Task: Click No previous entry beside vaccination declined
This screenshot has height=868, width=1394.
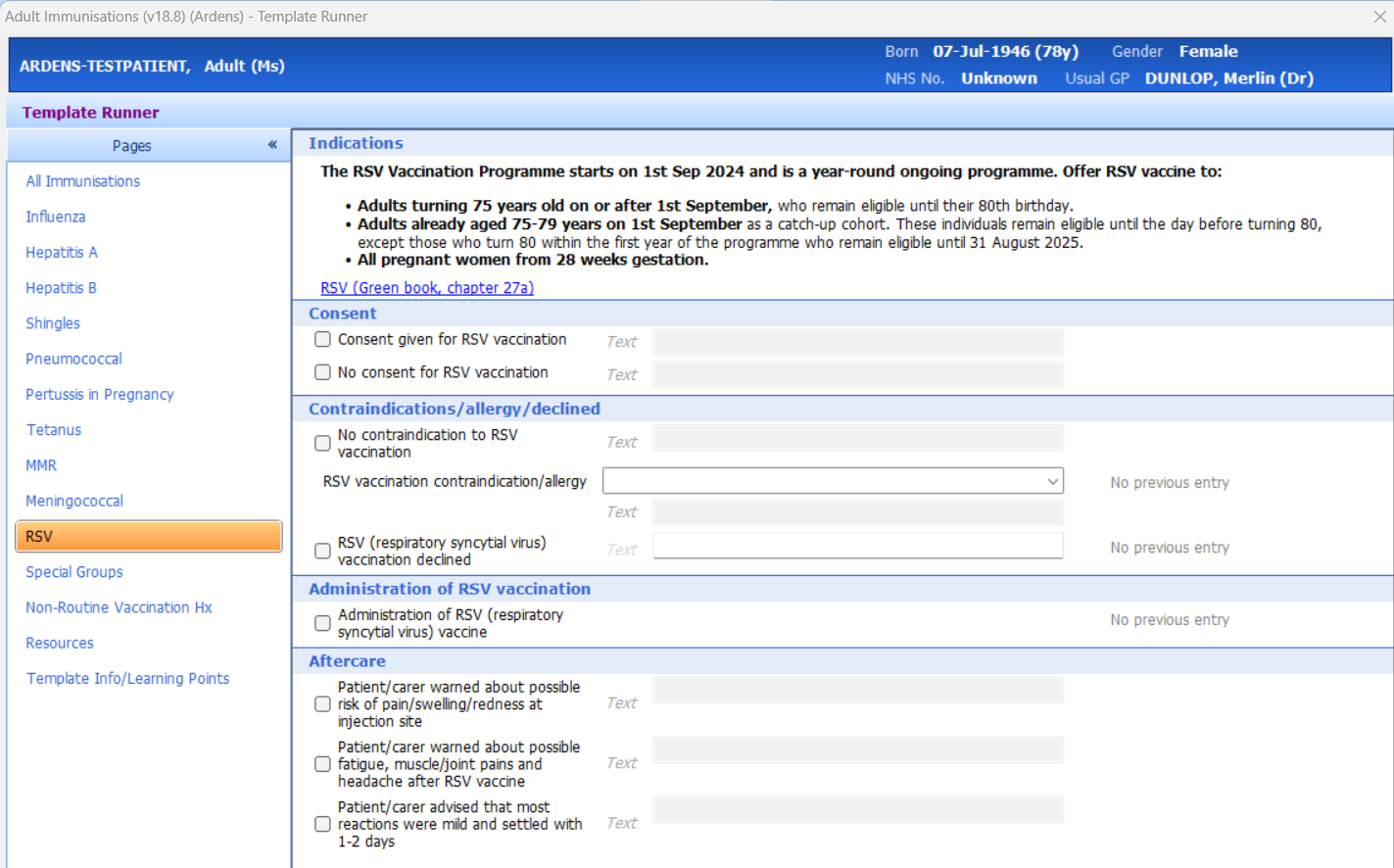Action: pyautogui.click(x=1170, y=548)
